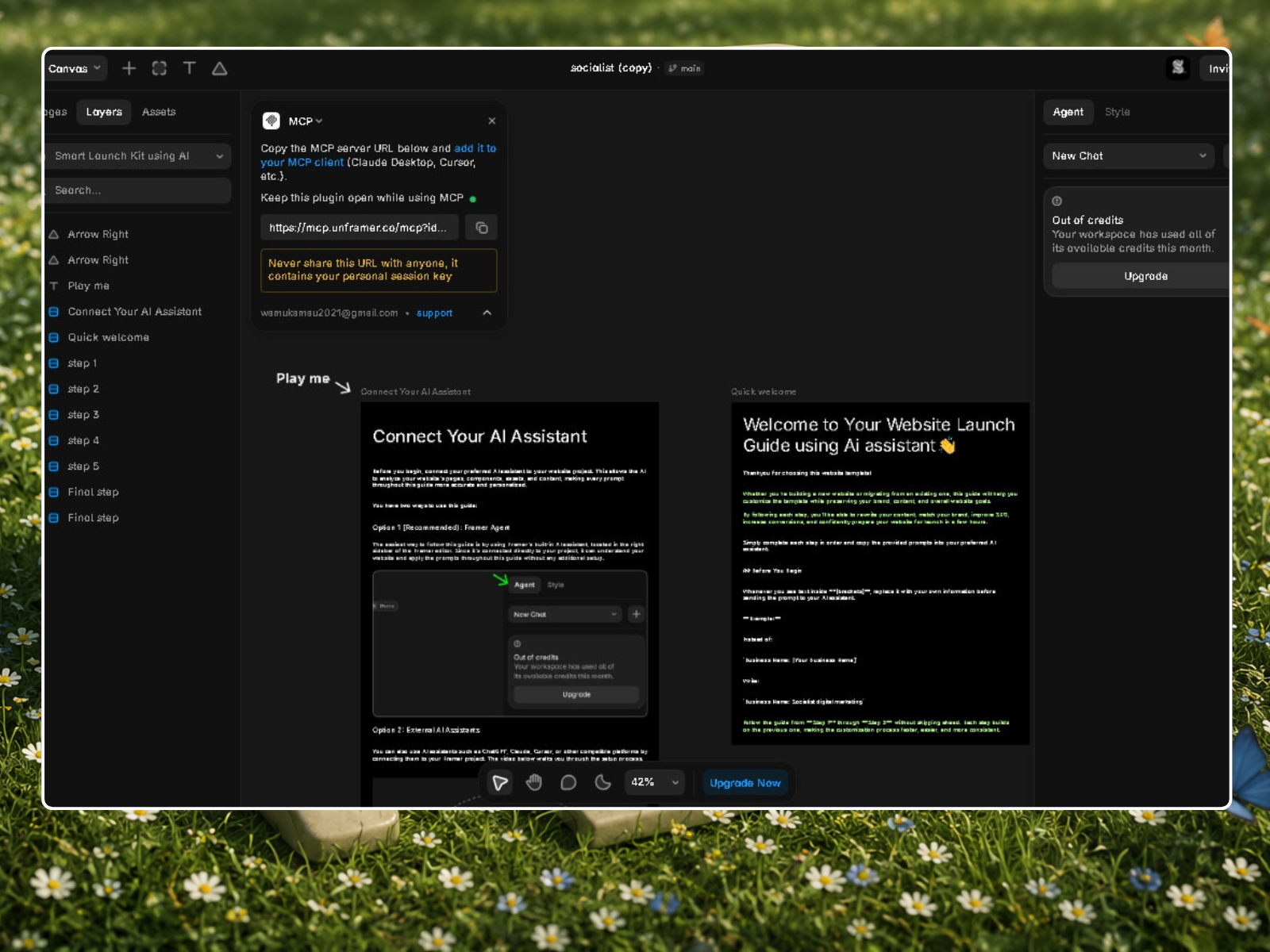The image size is (1270, 952).
Task: Switch to the Layers tab
Action: pyautogui.click(x=104, y=112)
